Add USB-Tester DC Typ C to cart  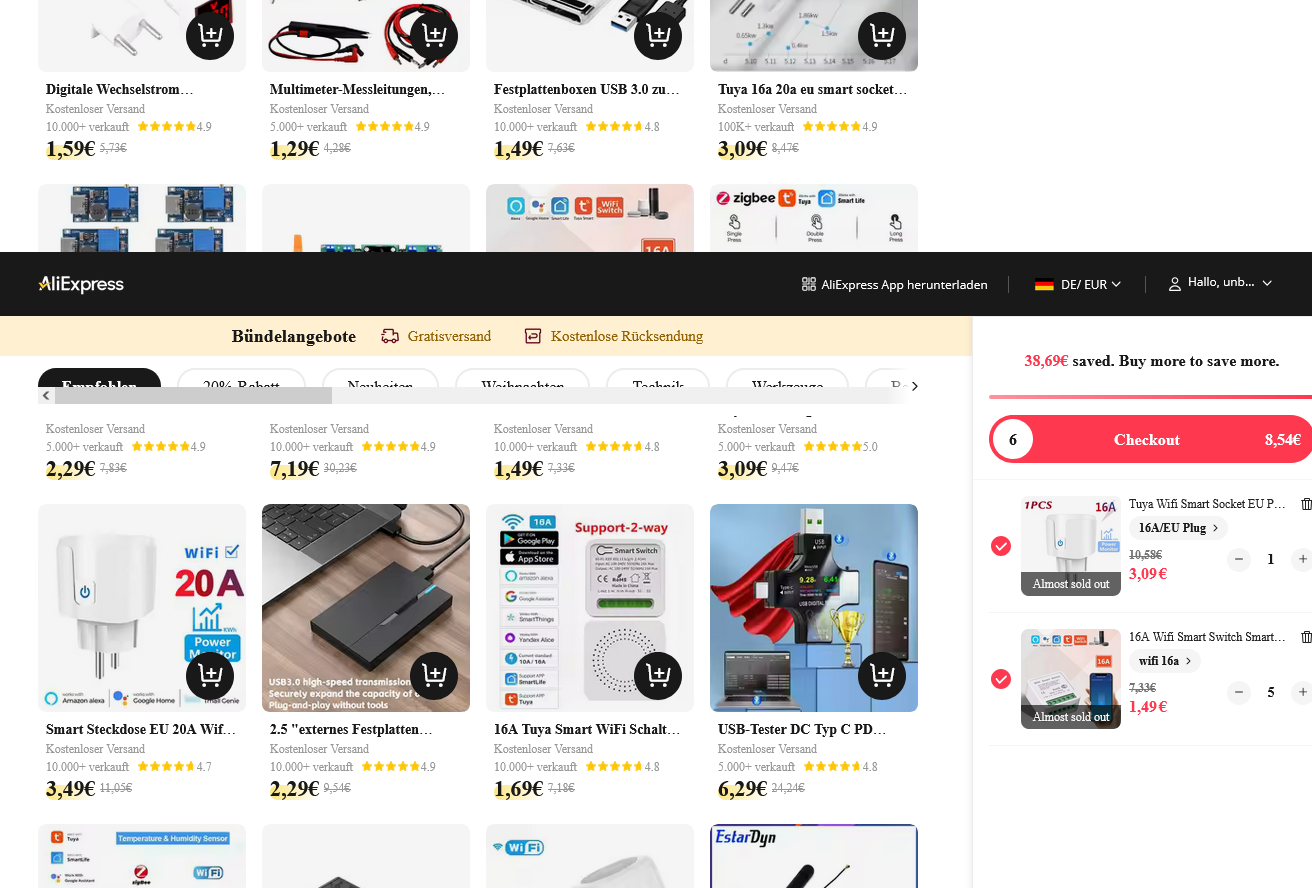coord(882,676)
